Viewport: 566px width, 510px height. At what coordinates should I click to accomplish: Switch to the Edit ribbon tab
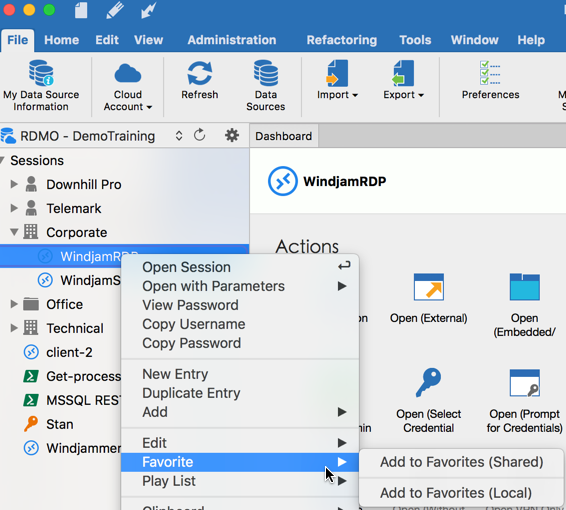tap(107, 40)
